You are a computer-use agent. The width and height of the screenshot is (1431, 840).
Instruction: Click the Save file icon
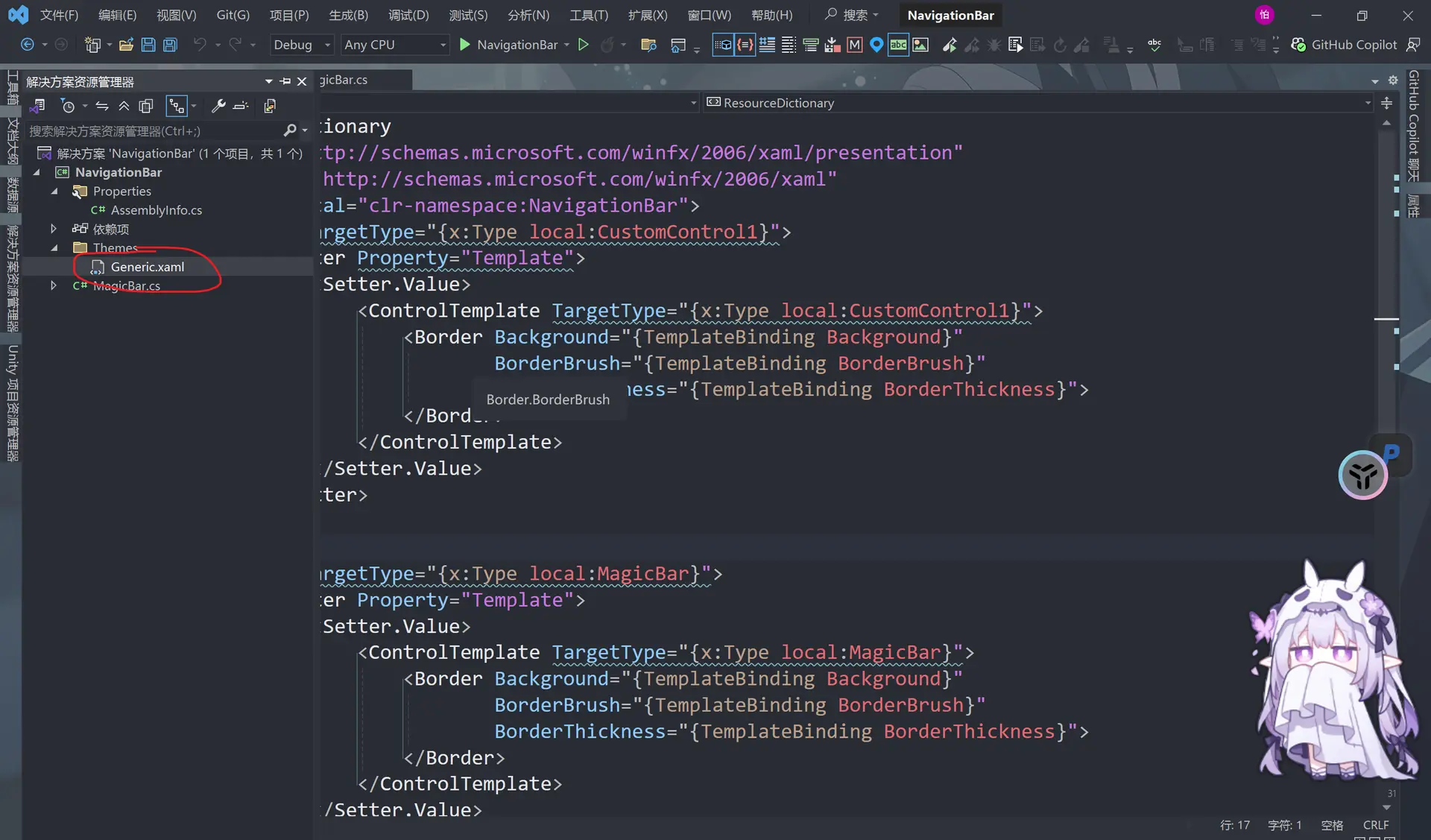pos(148,45)
